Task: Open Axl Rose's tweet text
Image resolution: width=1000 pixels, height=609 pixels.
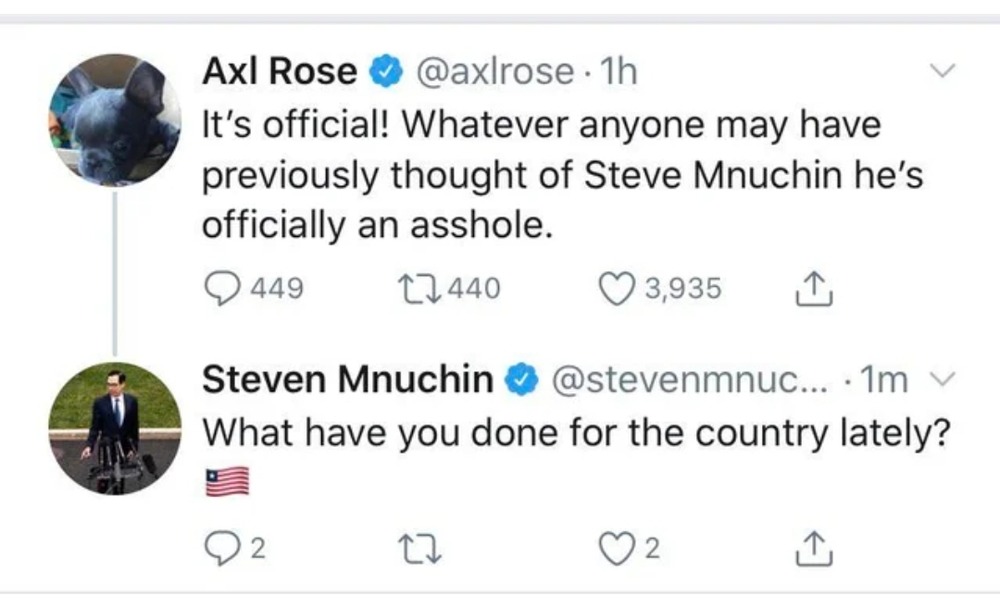Action: [560, 176]
